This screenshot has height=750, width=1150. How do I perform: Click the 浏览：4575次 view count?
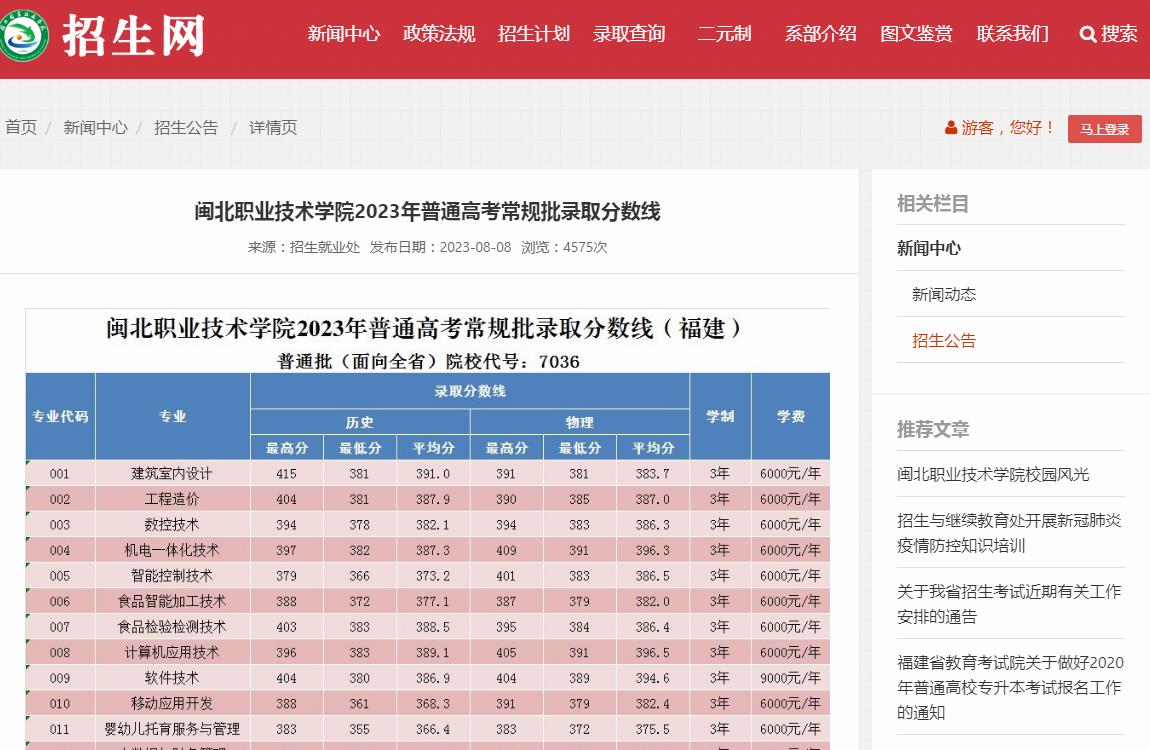pyautogui.click(x=564, y=247)
